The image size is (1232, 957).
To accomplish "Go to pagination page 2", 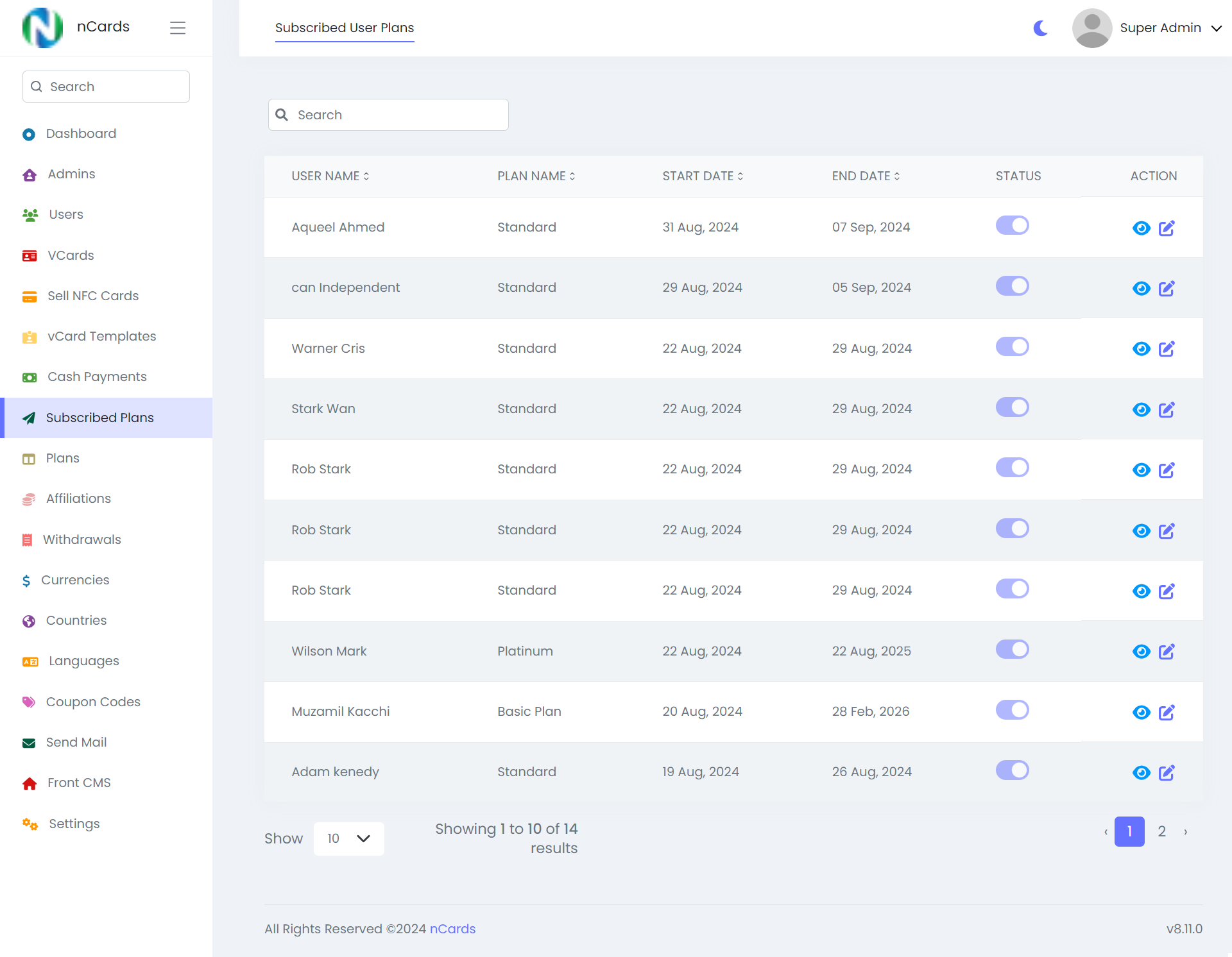I will 1161,831.
